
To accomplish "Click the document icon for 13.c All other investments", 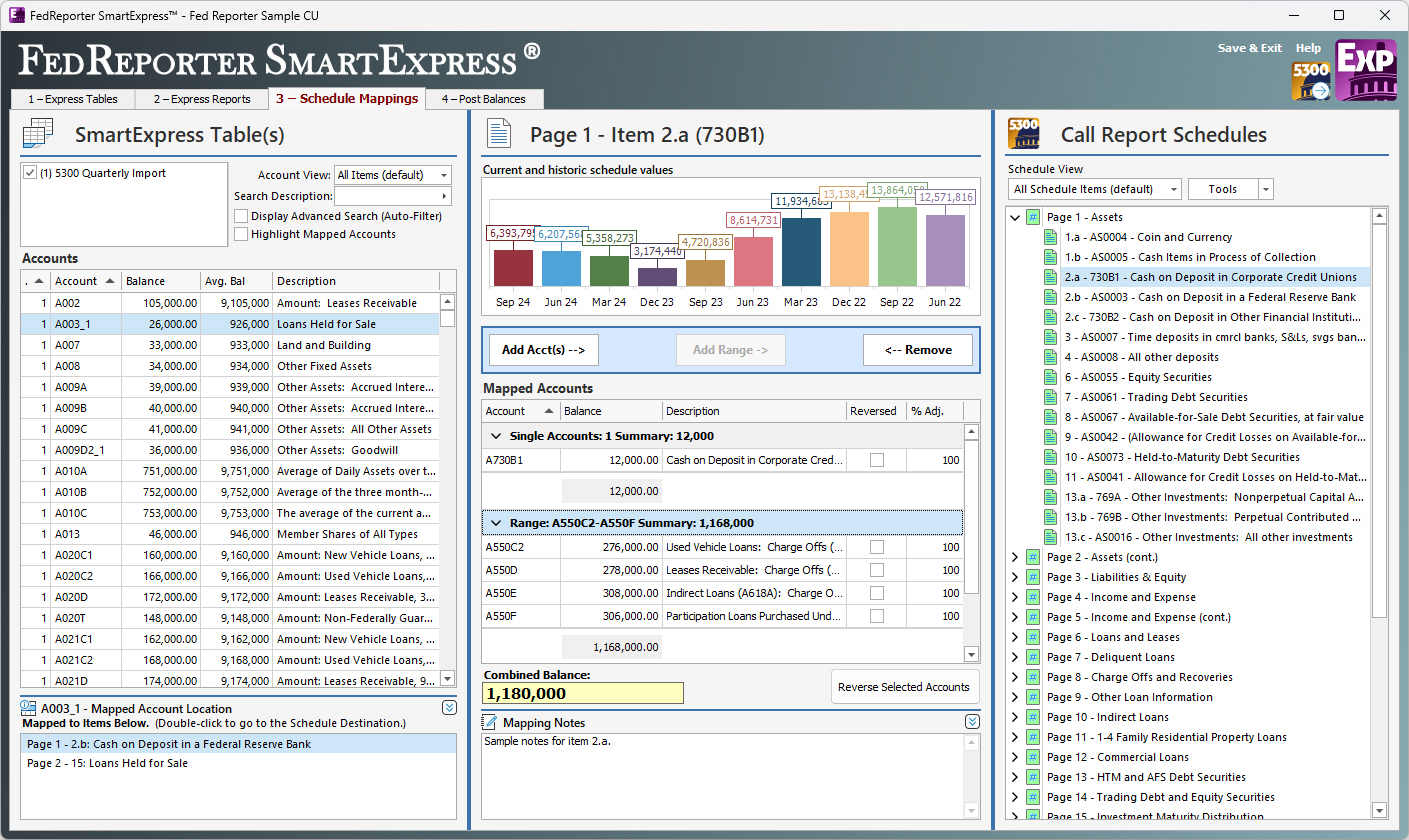I will (1050, 537).
